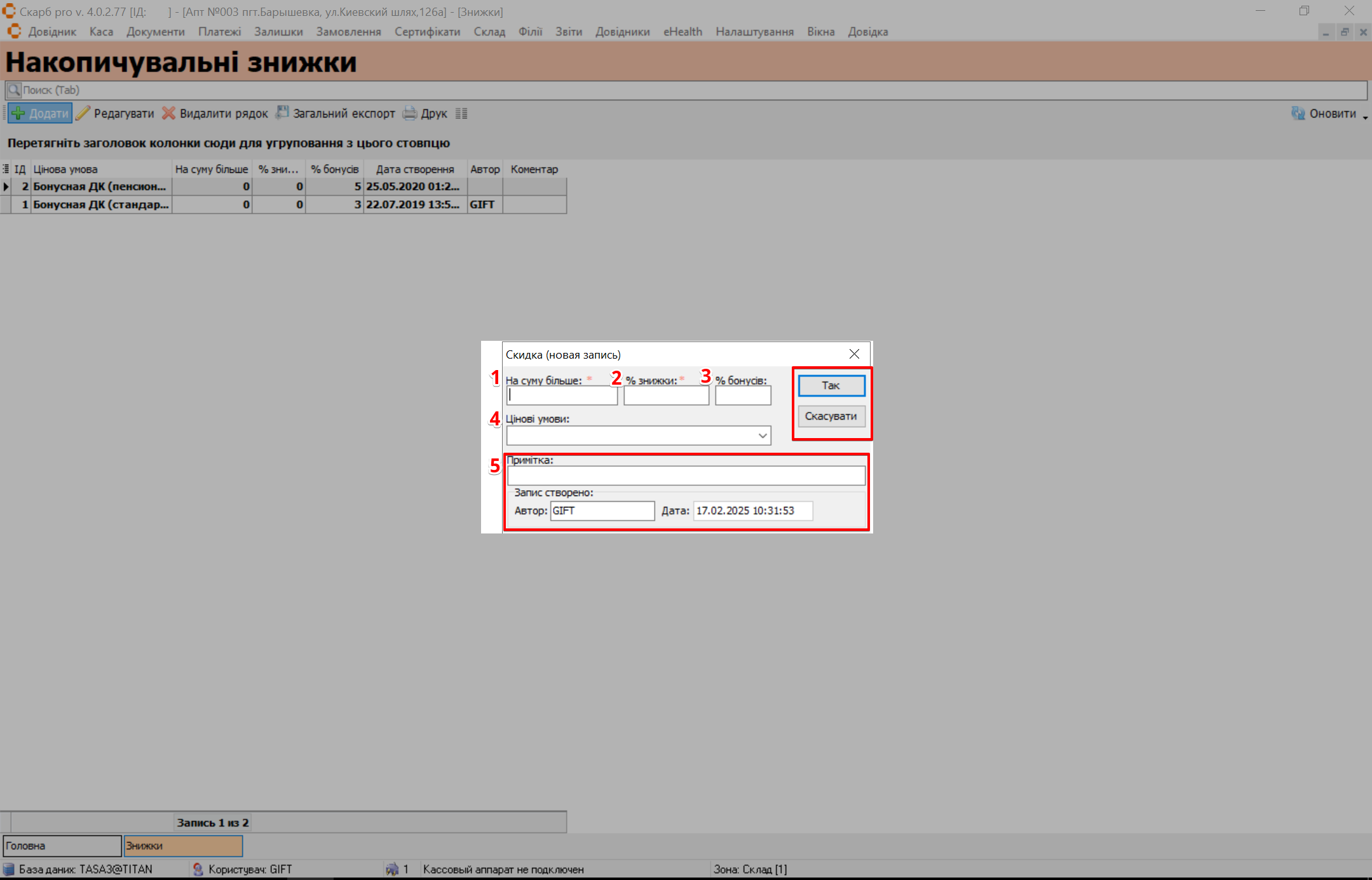Select the row indicator arrow of the first record
Screen dimensions: 1372x880
point(6,186)
